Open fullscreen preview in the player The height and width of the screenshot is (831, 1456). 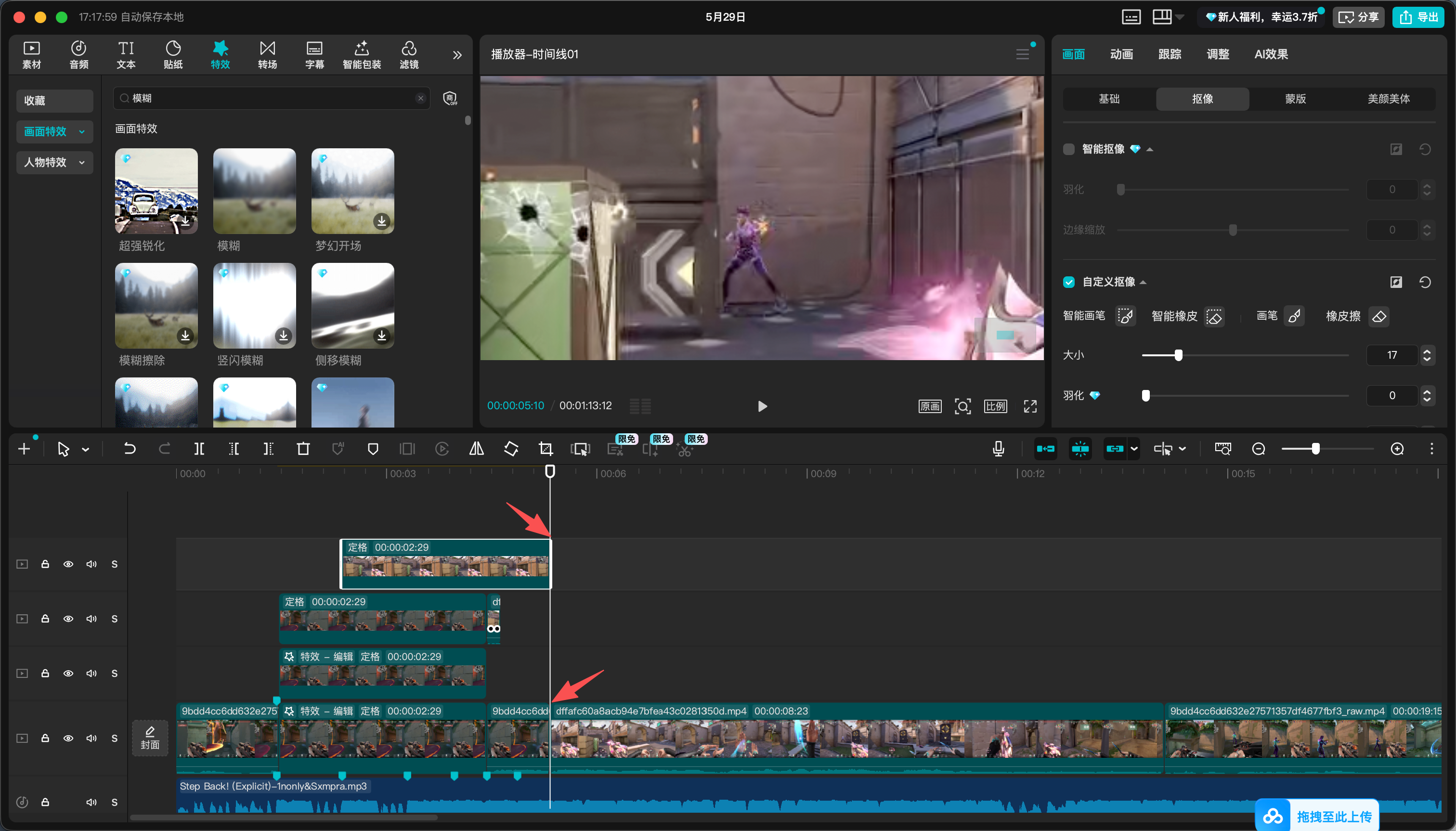[x=1029, y=406]
